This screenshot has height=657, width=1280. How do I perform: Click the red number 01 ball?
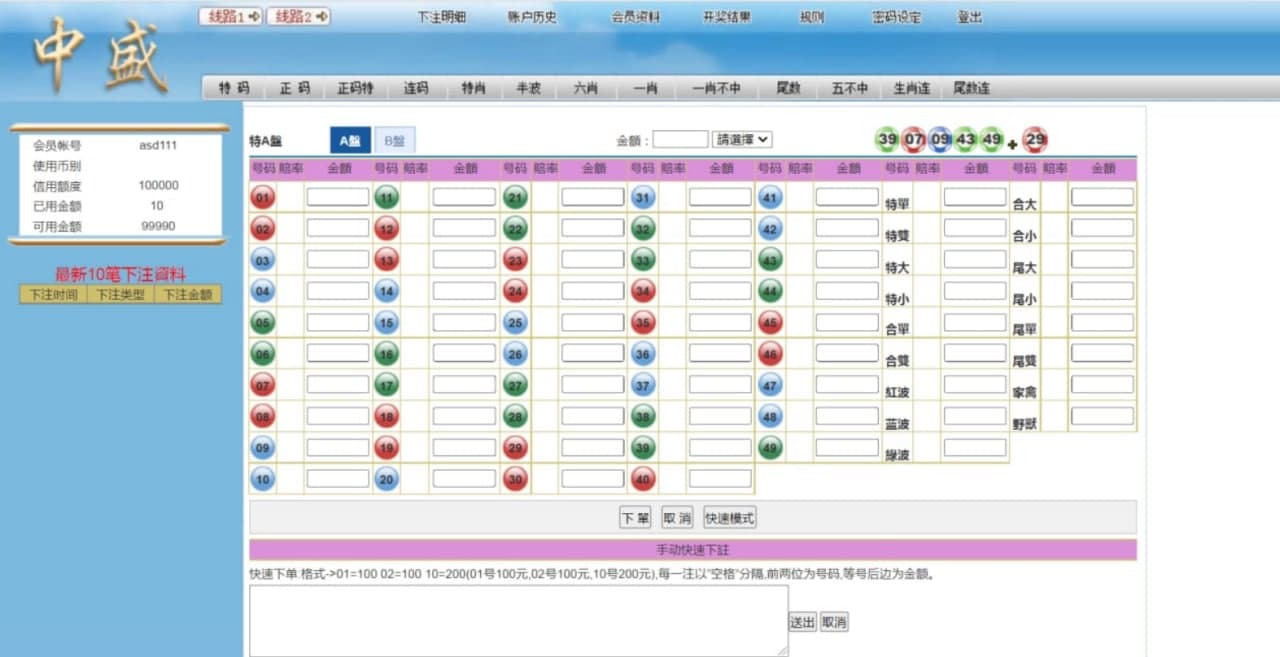(x=262, y=198)
